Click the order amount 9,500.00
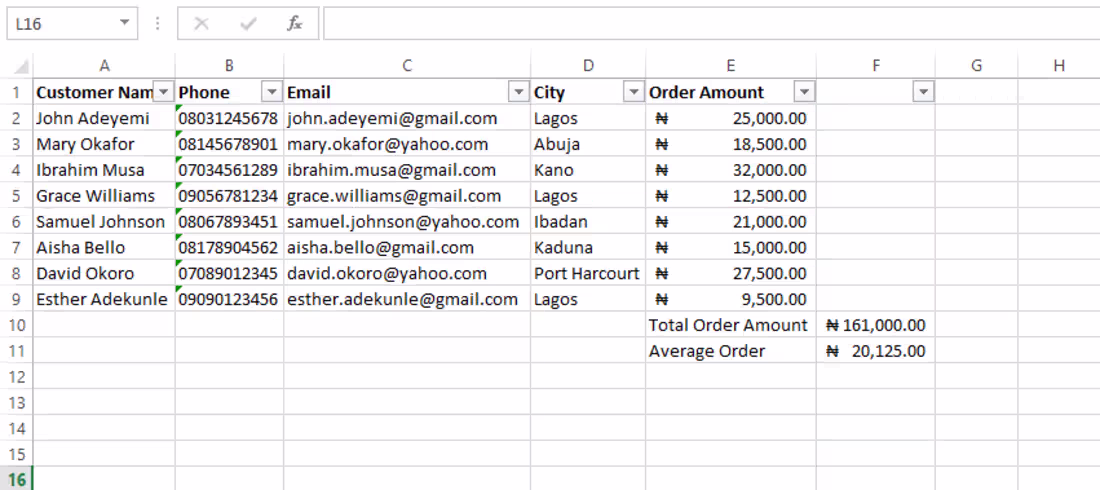Screen dimensions: 1100x490 point(731,300)
